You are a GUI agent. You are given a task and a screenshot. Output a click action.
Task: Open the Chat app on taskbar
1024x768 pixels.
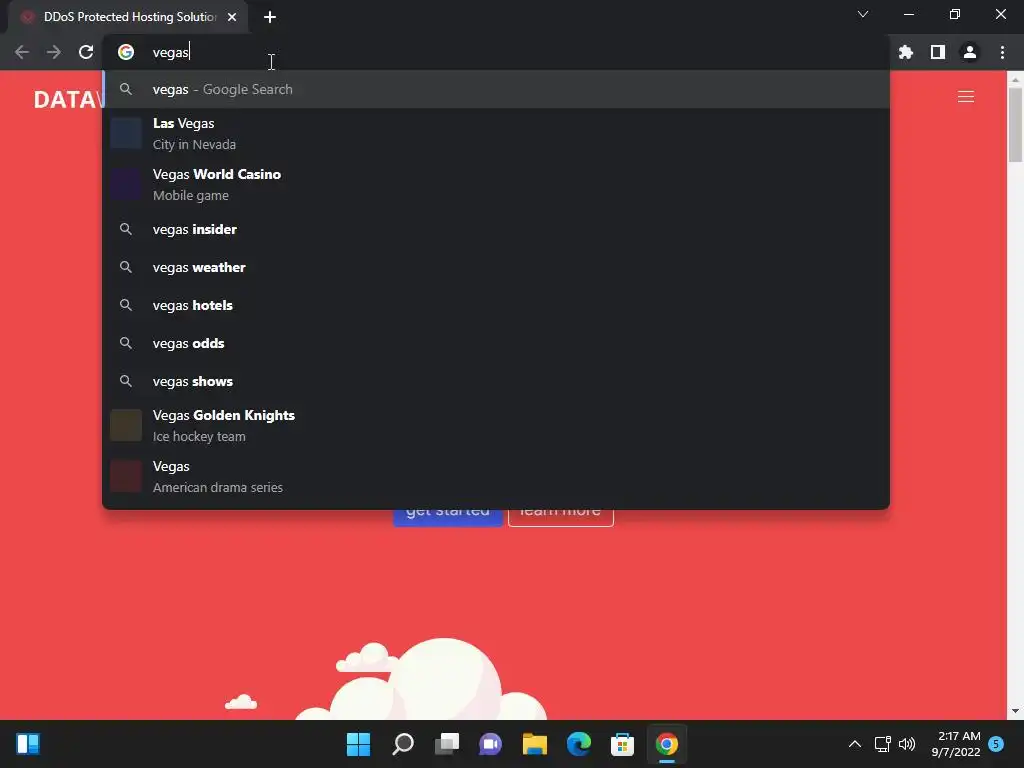point(490,744)
